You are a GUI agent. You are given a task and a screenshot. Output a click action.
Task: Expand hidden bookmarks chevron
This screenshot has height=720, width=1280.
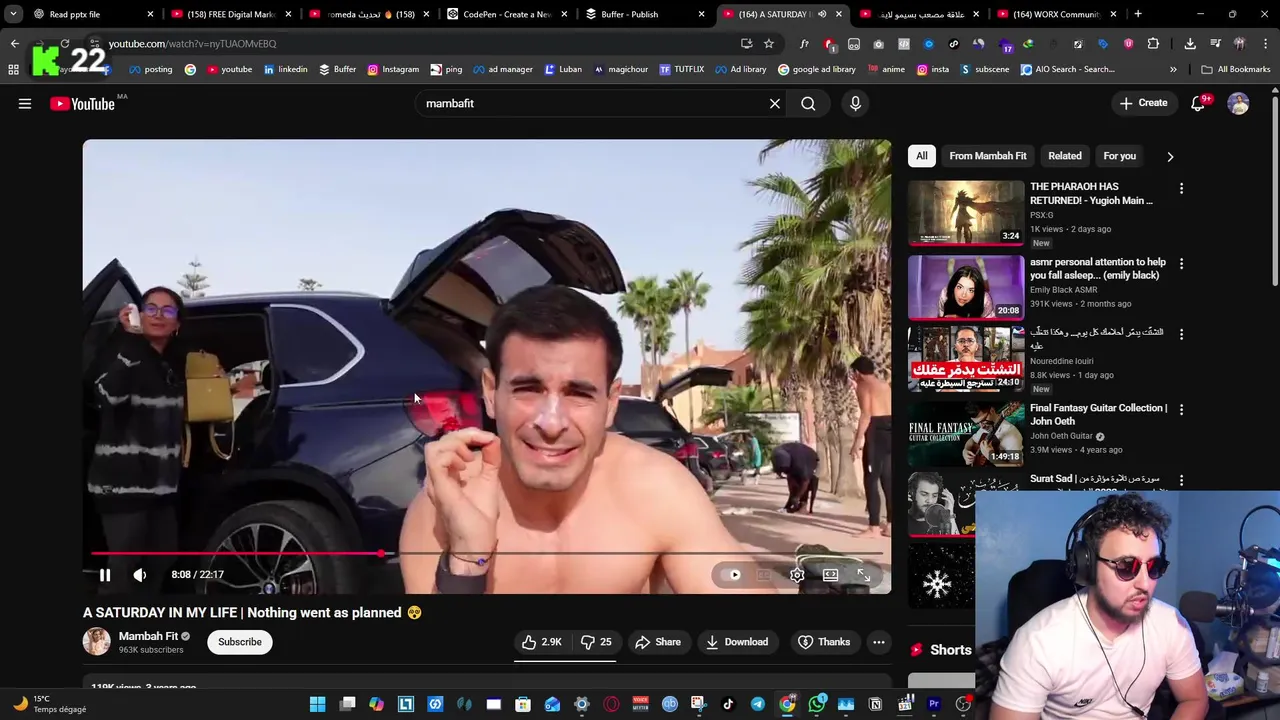click(1173, 69)
